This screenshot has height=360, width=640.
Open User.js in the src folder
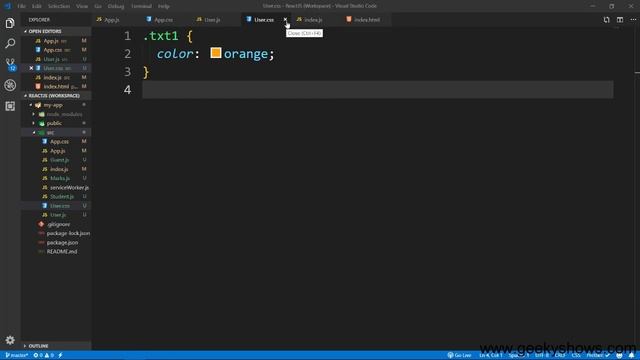pyautogui.click(x=58, y=215)
